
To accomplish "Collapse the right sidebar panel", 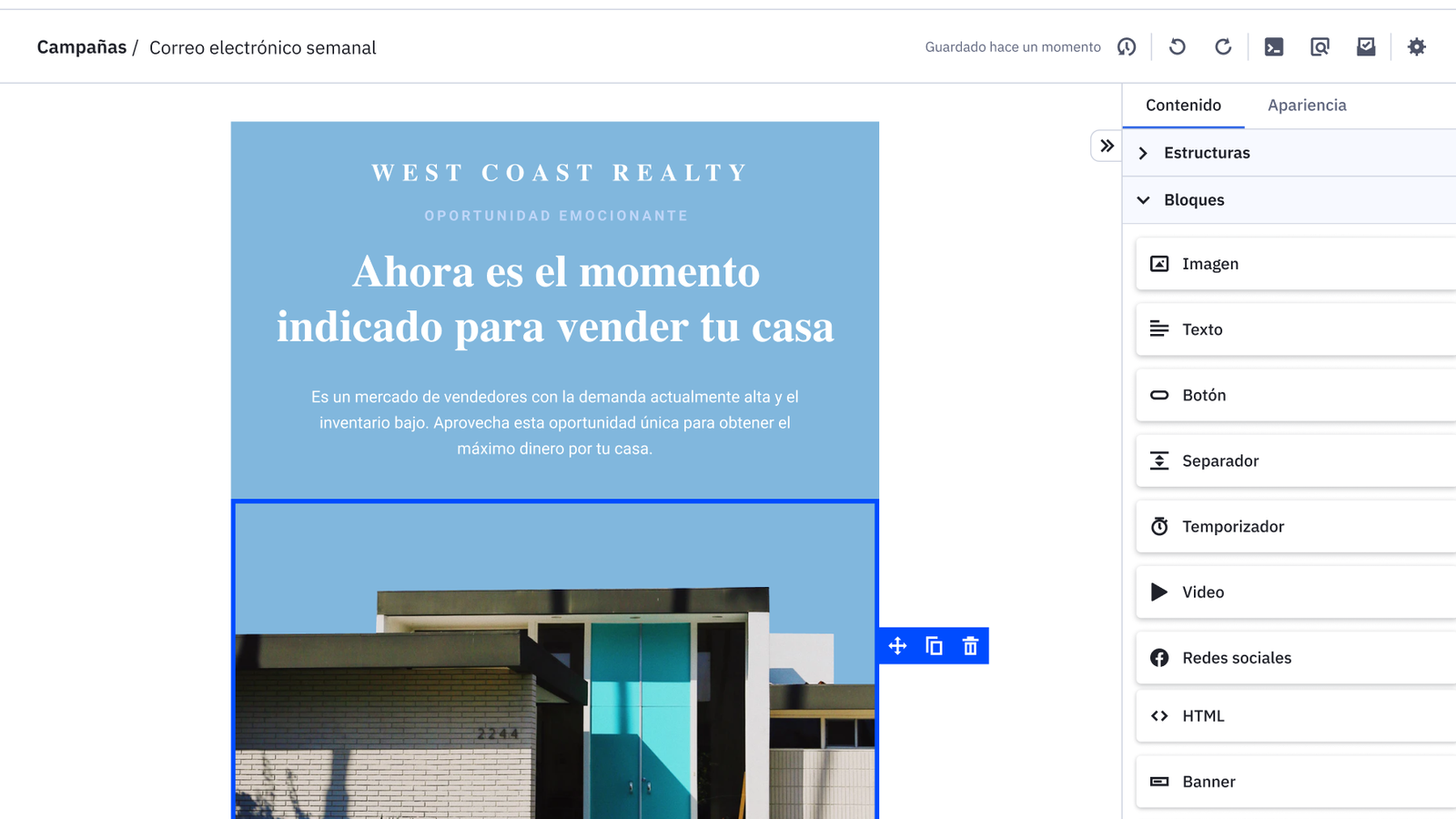I will tap(1107, 146).
